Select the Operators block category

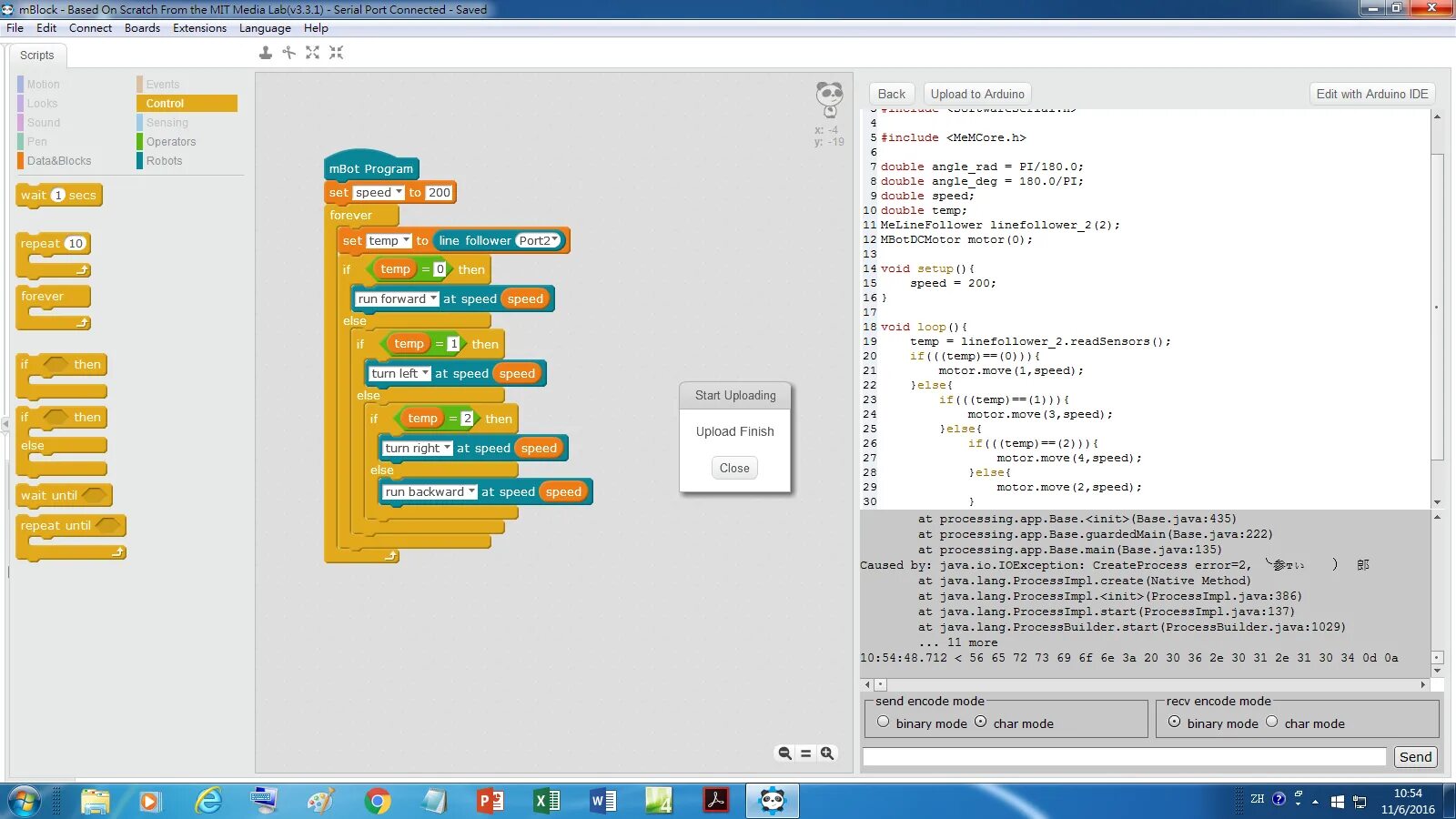(187, 142)
